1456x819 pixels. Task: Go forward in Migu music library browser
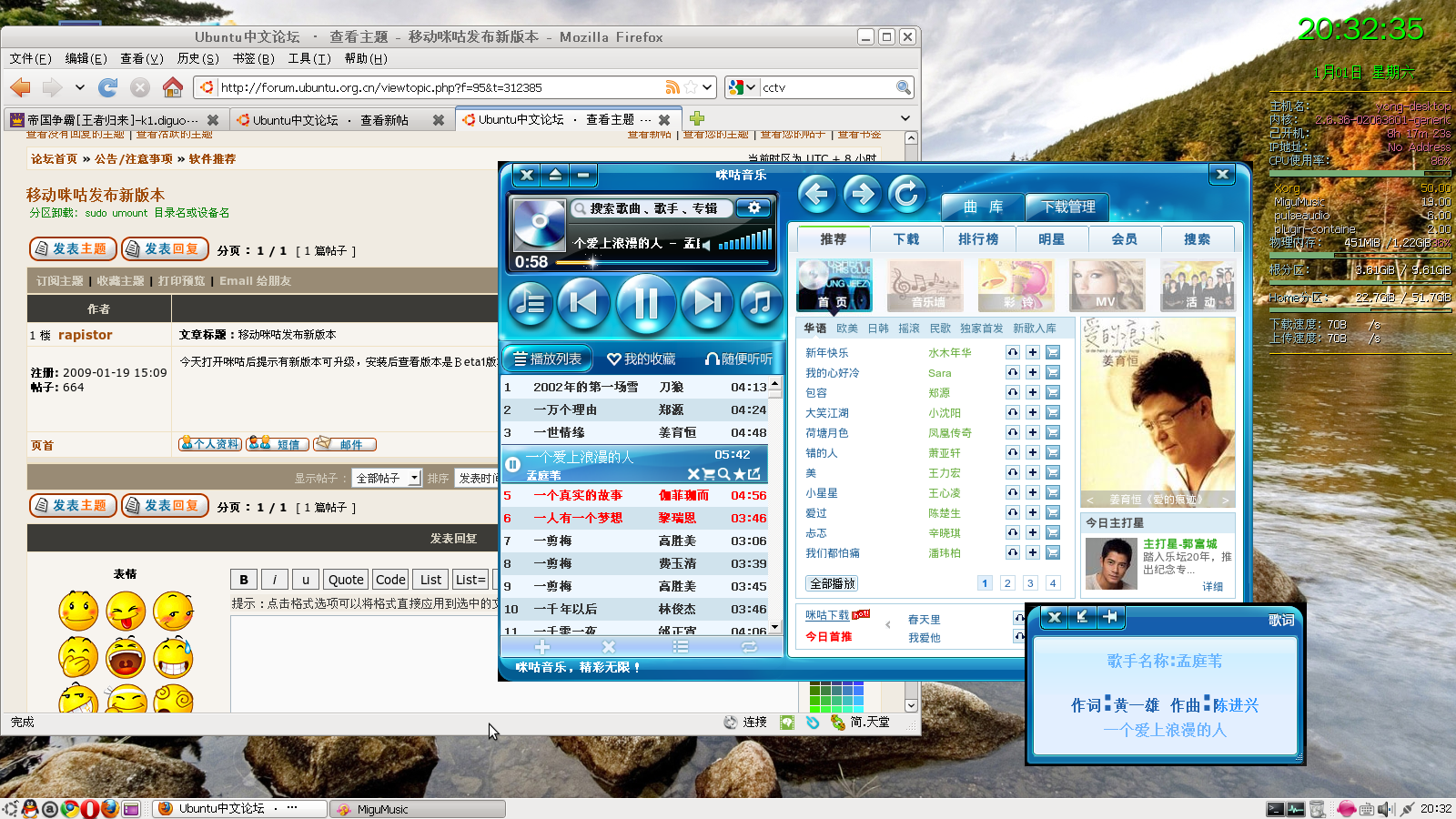(861, 194)
